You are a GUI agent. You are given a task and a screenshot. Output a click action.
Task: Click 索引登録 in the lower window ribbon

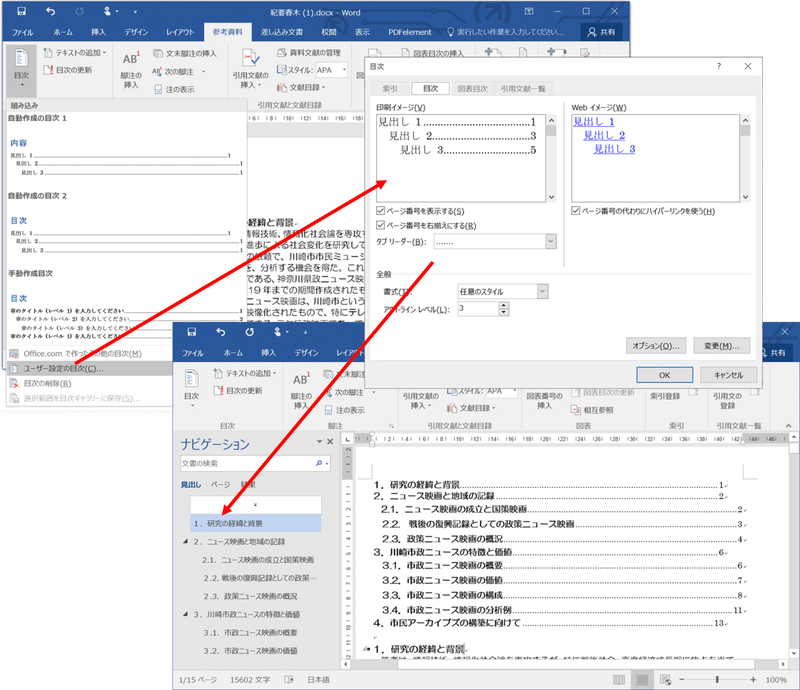665,396
